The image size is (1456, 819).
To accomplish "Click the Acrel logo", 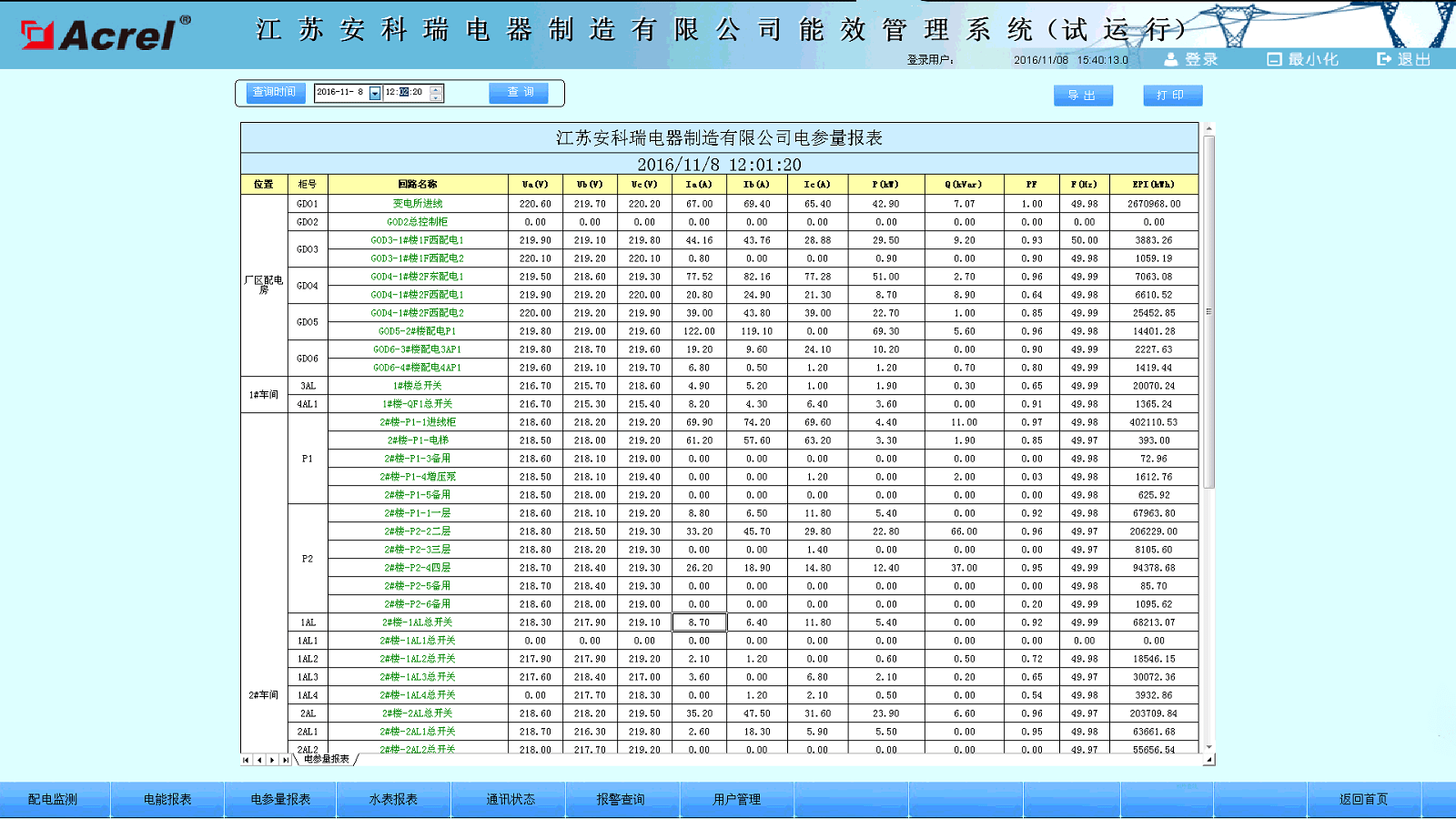I will tap(105, 35).
